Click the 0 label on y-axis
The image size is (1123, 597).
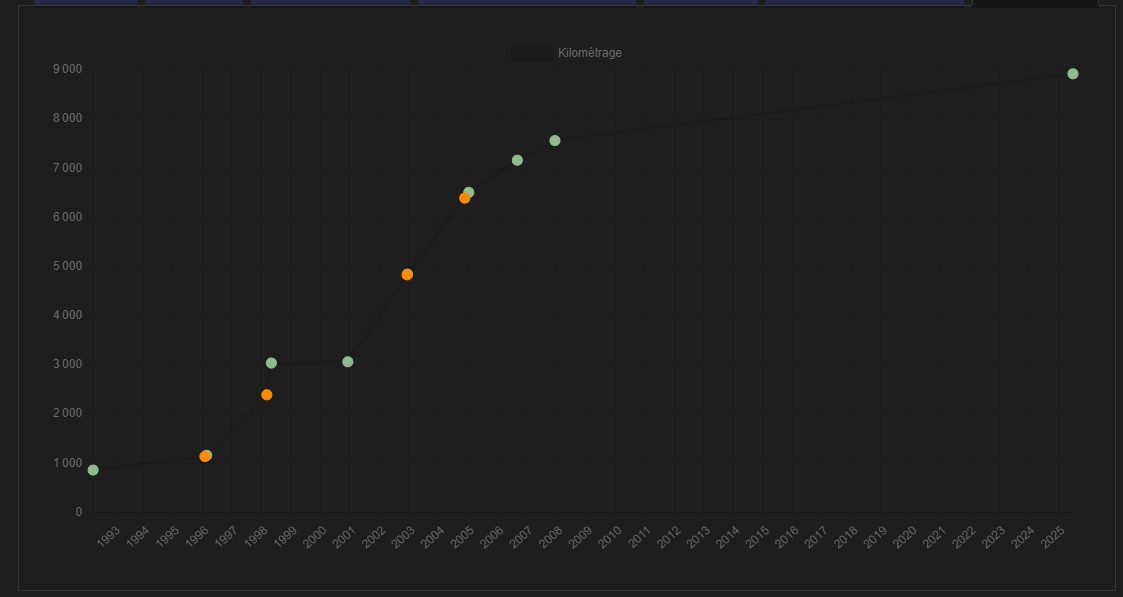(x=79, y=512)
